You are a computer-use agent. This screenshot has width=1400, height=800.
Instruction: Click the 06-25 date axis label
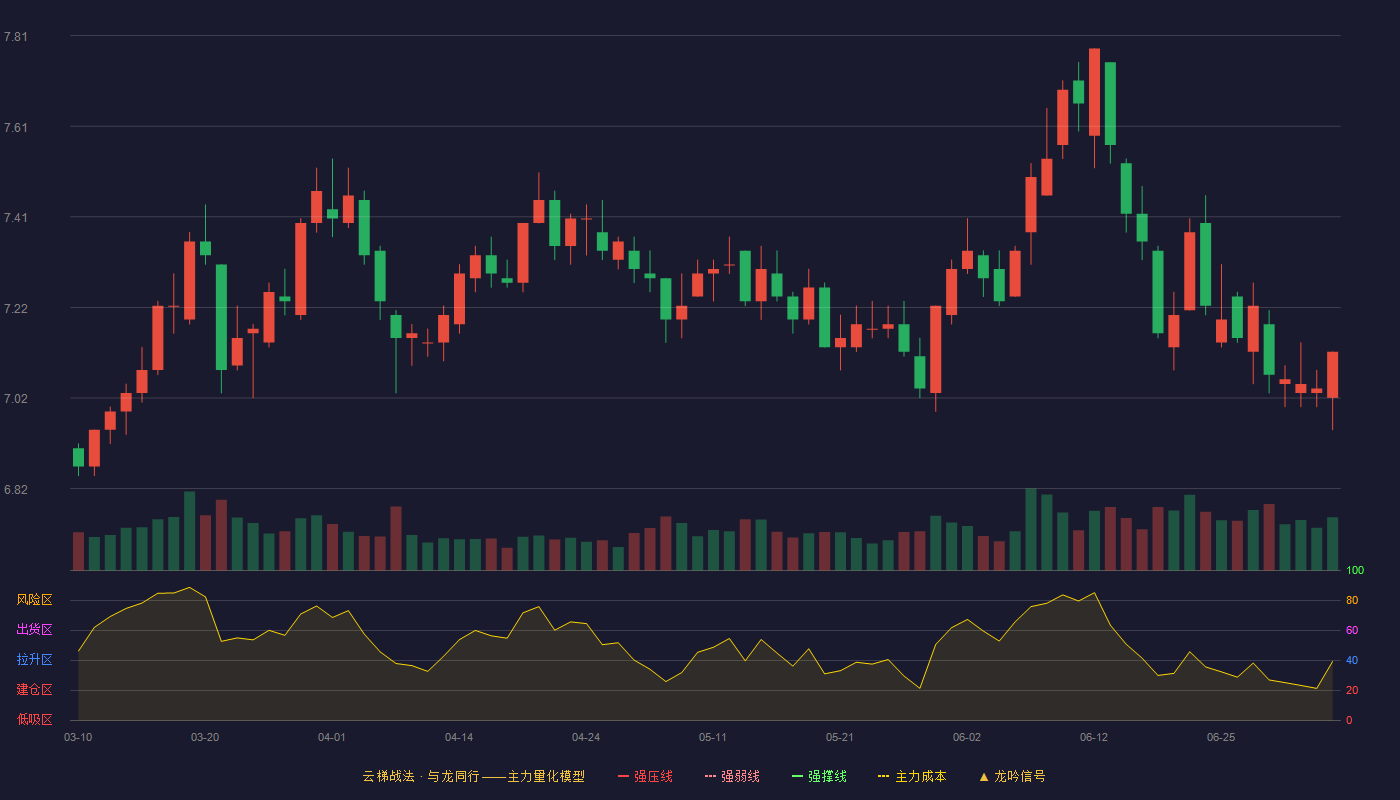pyautogui.click(x=1221, y=737)
